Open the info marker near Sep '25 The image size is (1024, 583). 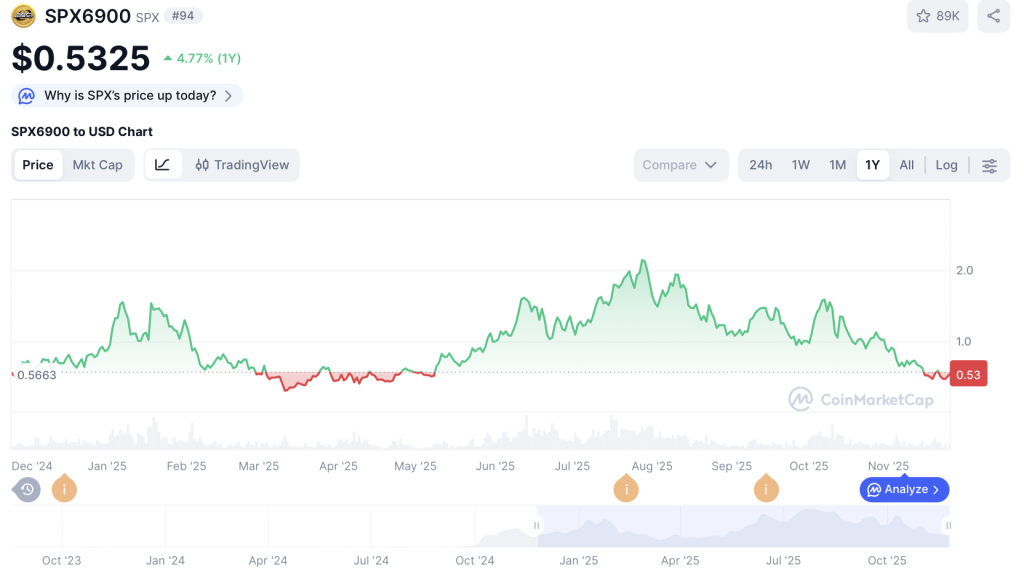point(766,489)
